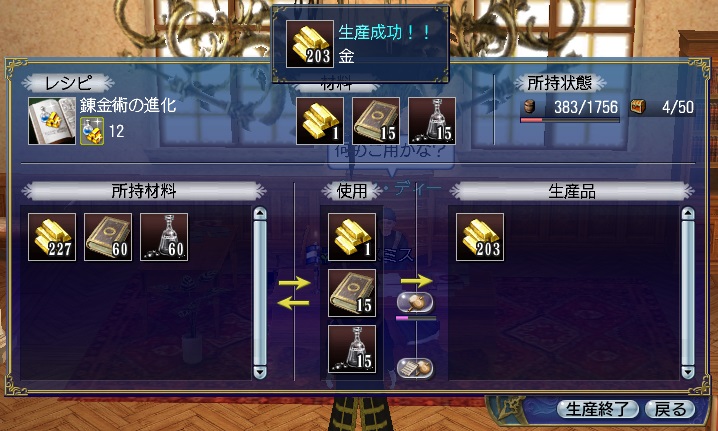Image resolution: width=718 pixels, height=431 pixels.
Task: Click the produced gold 203 in 生産品 panel
Action: pos(480,237)
